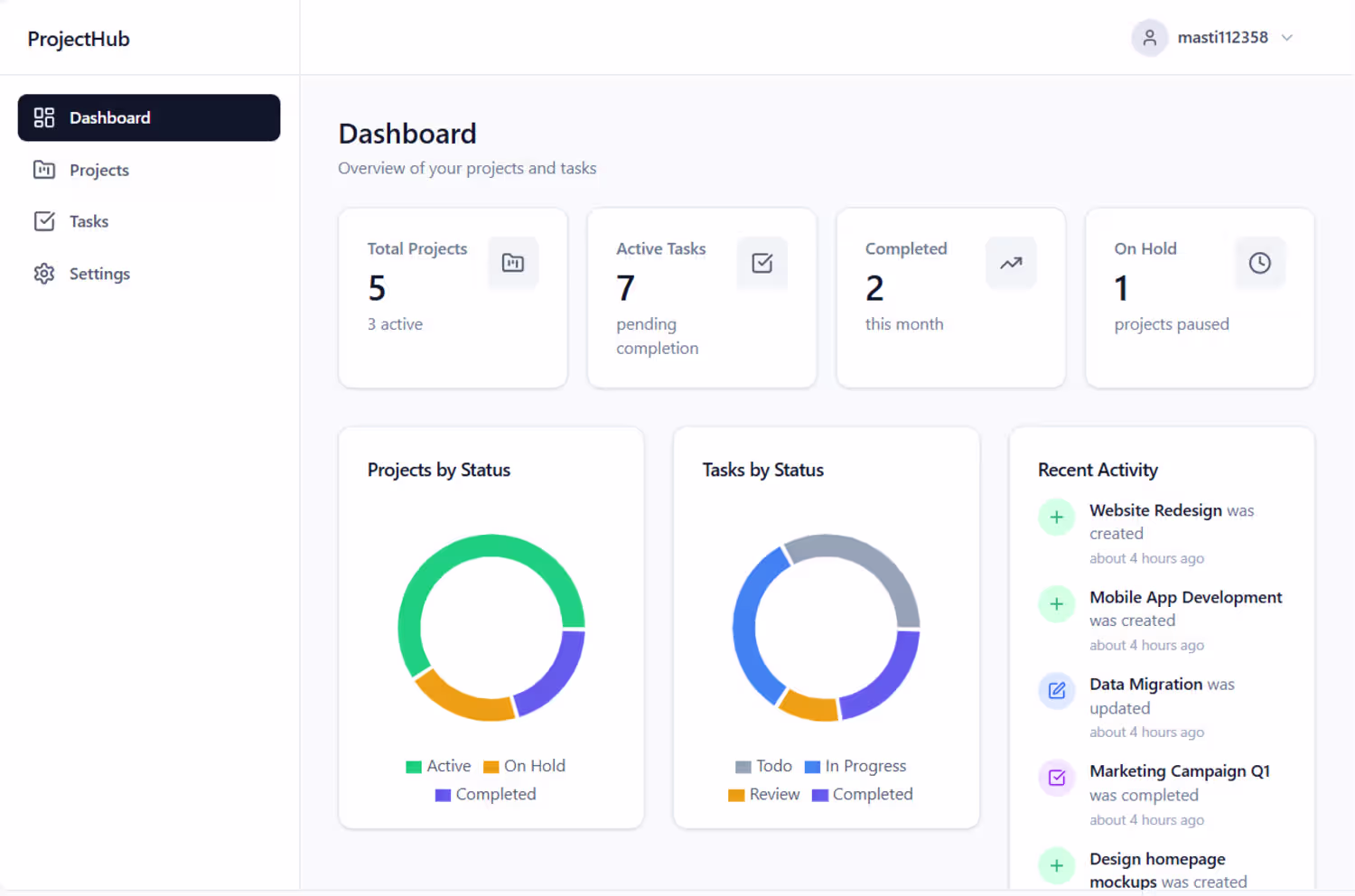Click the On Hold clock icon
This screenshot has width=1355, height=896.
click(1260, 263)
